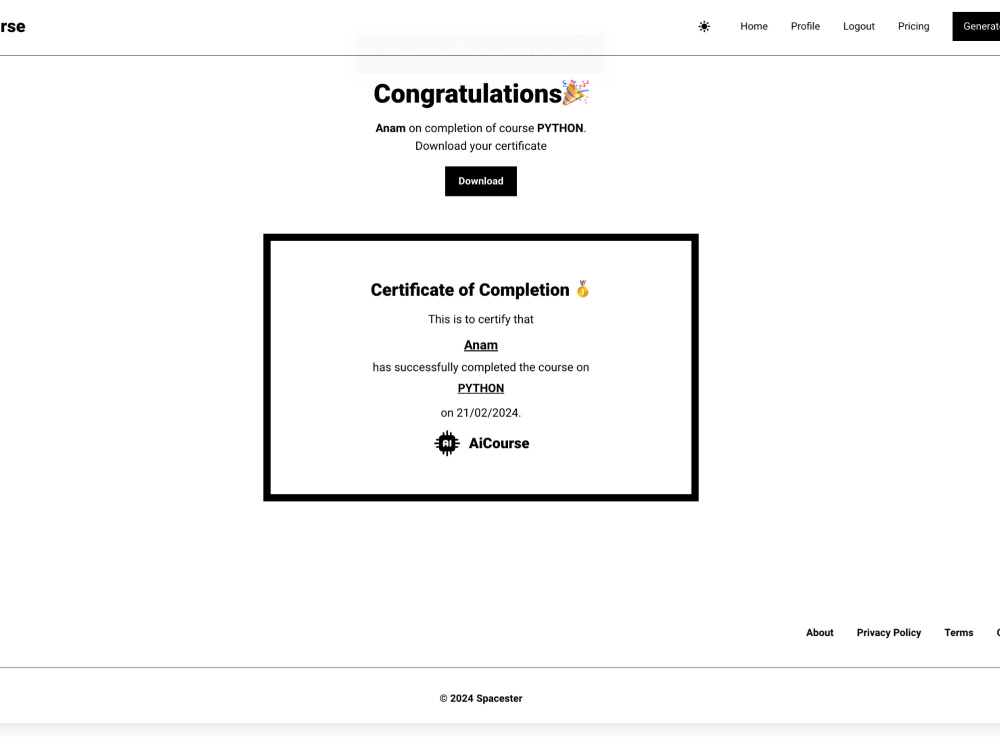Open the About page in the footer
This screenshot has width=1000, height=750.
pos(820,632)
